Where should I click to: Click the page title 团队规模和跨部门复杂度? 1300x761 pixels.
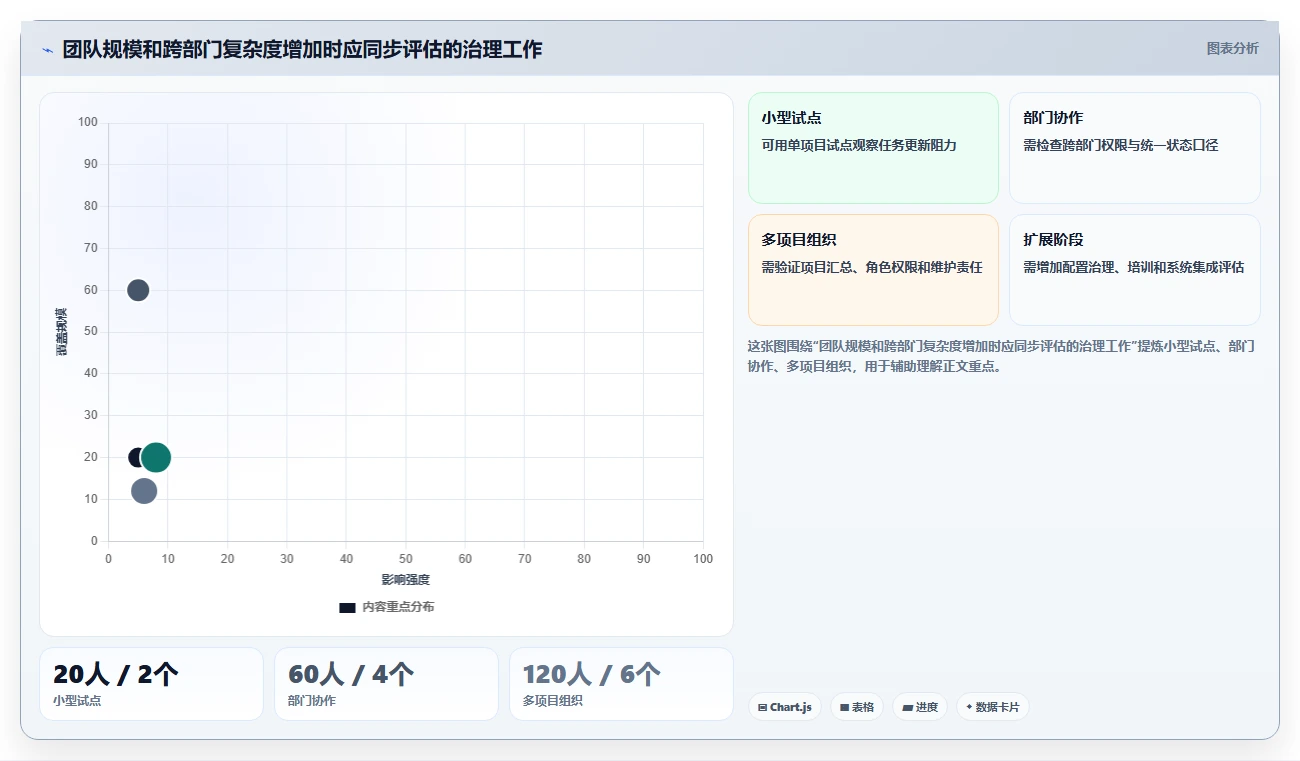click(x=302, y=49)
